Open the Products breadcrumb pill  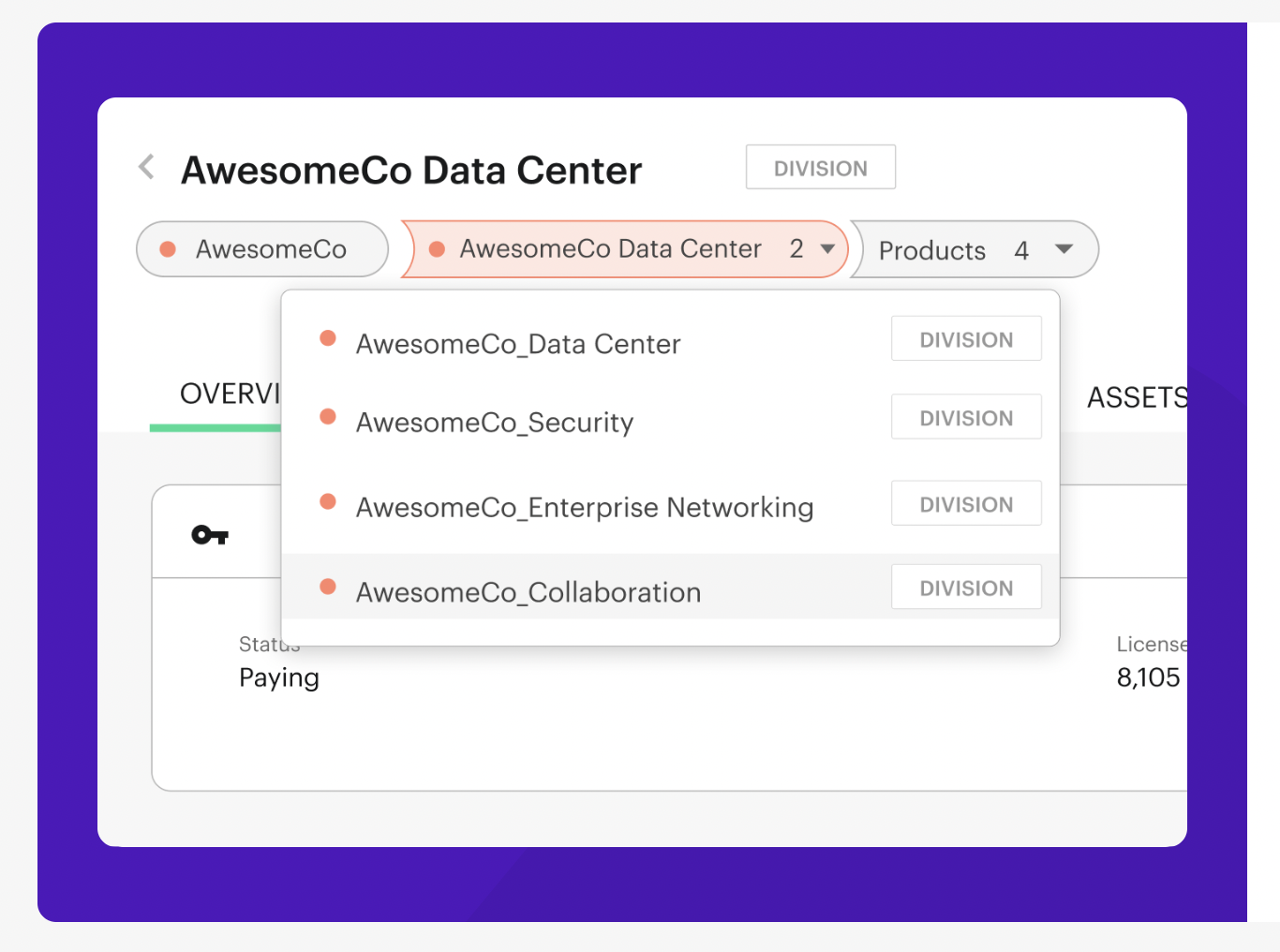click(x=931, y=250)
